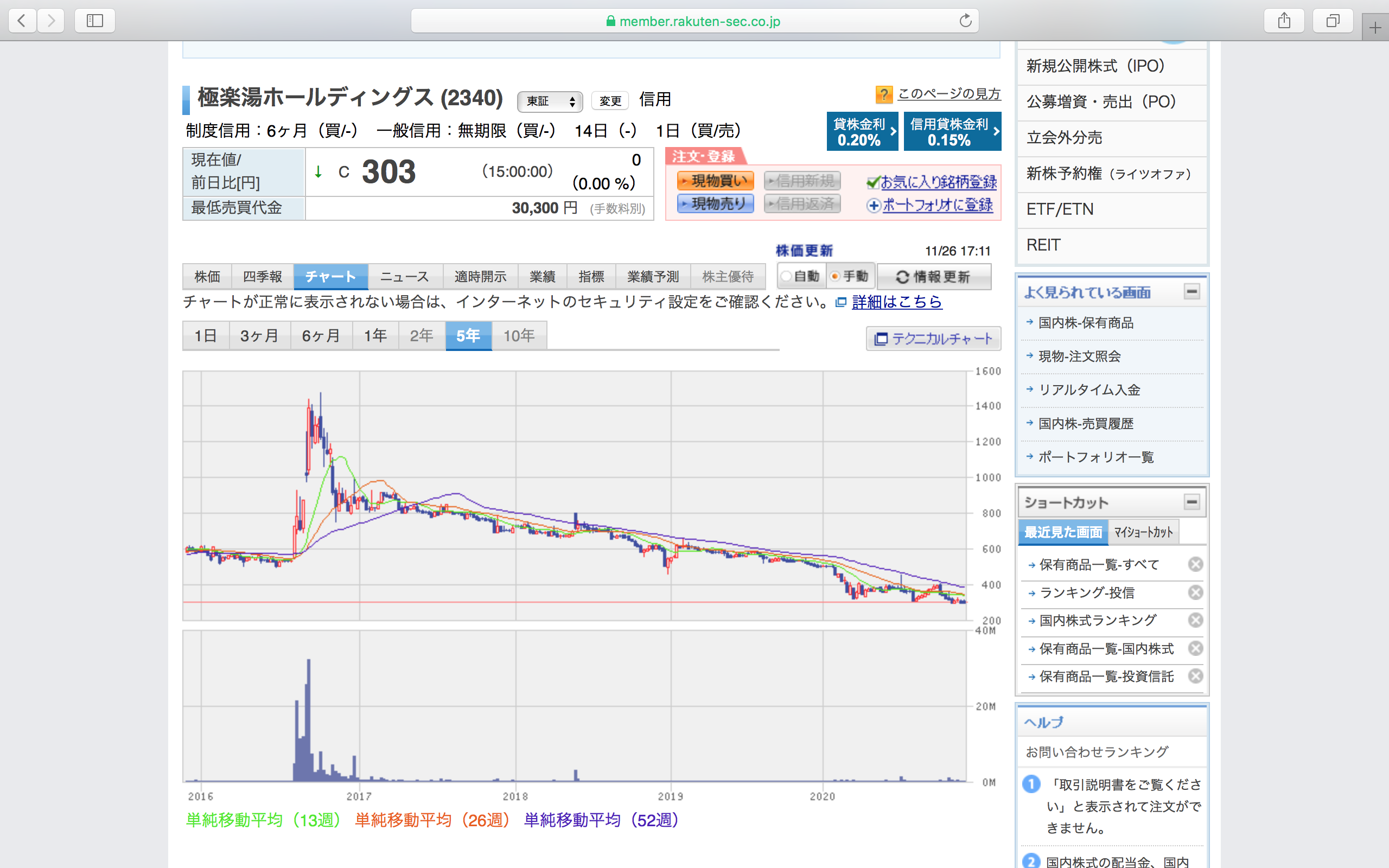Remove ランキング-投信 from recent screens

click(x=1196, y=592)
